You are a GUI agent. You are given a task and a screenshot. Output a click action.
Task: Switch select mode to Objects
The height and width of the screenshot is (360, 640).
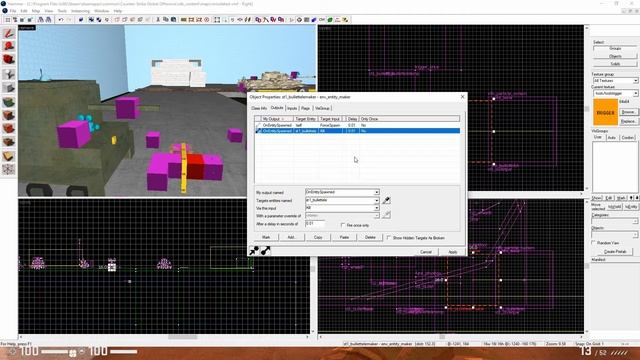coord(615,56)
